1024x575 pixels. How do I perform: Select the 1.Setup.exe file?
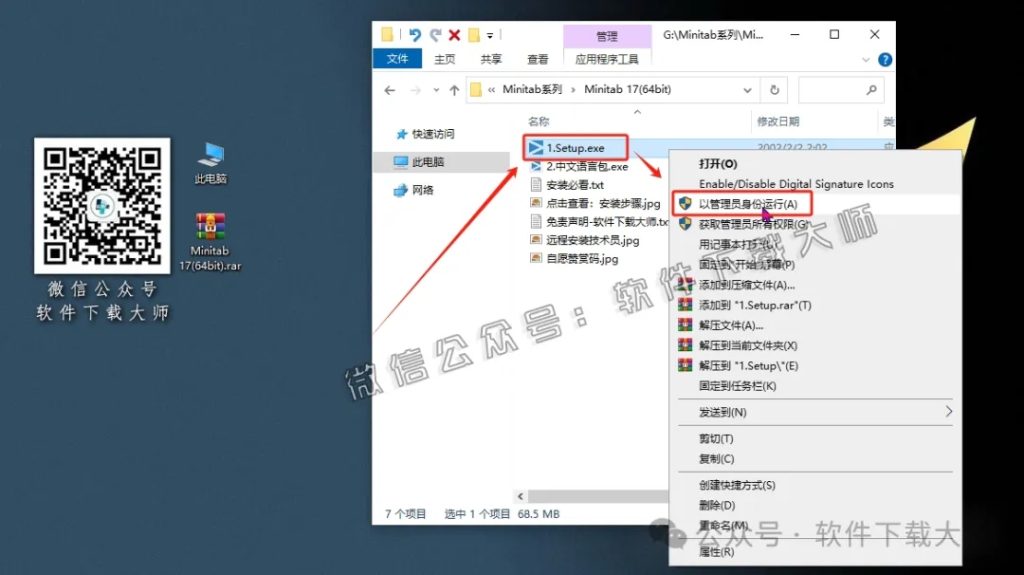(575, 148)
